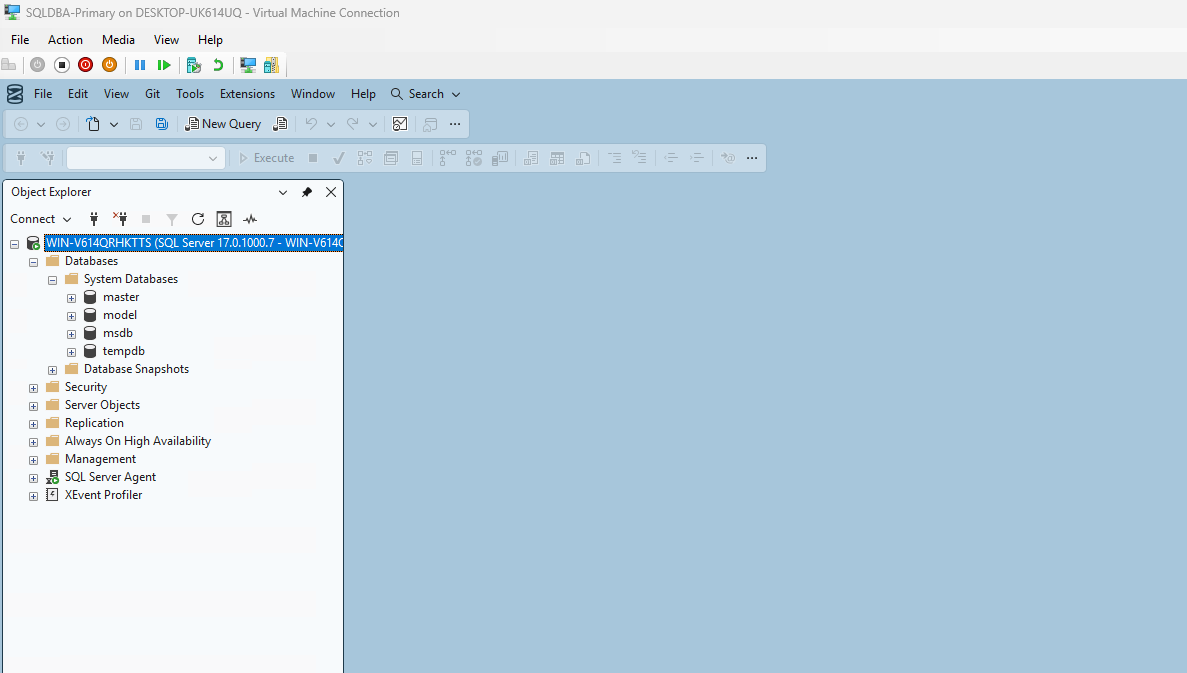Open the SSMS Help menu

(x=363, y=94)
